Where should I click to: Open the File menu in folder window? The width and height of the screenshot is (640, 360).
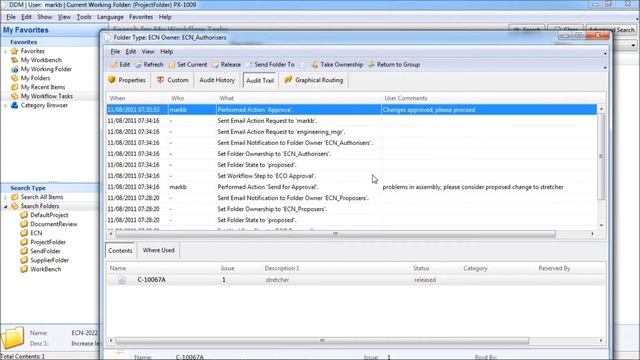pos(115,51)
